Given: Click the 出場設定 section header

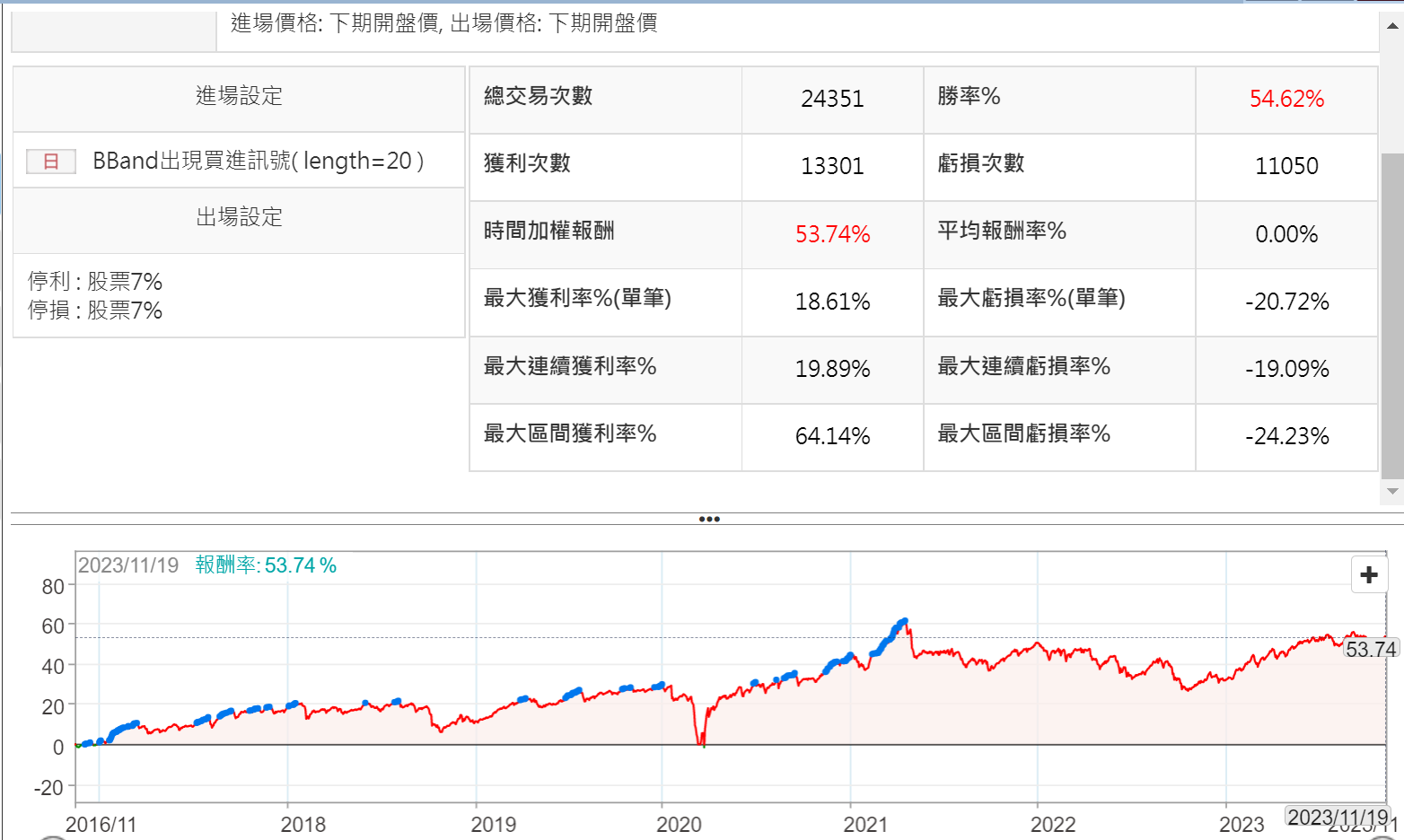Looking at the screenshot, I should [239, 217].
